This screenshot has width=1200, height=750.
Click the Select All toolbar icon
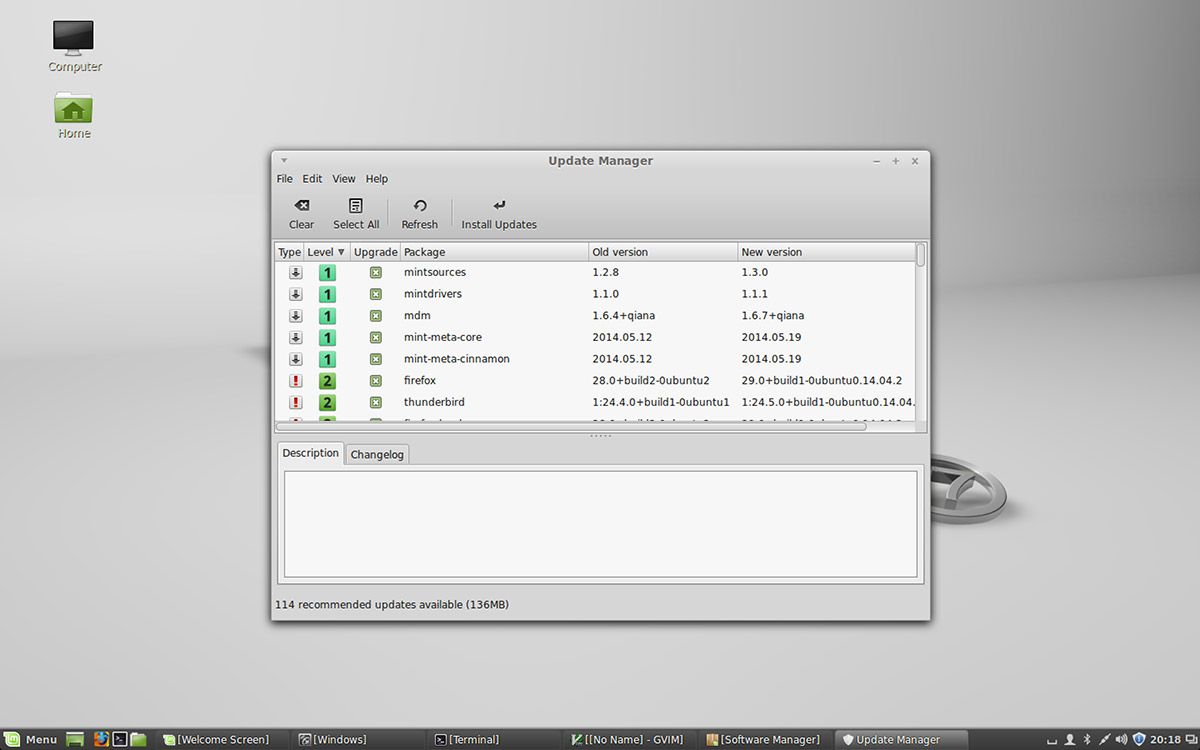pos(356,205)
